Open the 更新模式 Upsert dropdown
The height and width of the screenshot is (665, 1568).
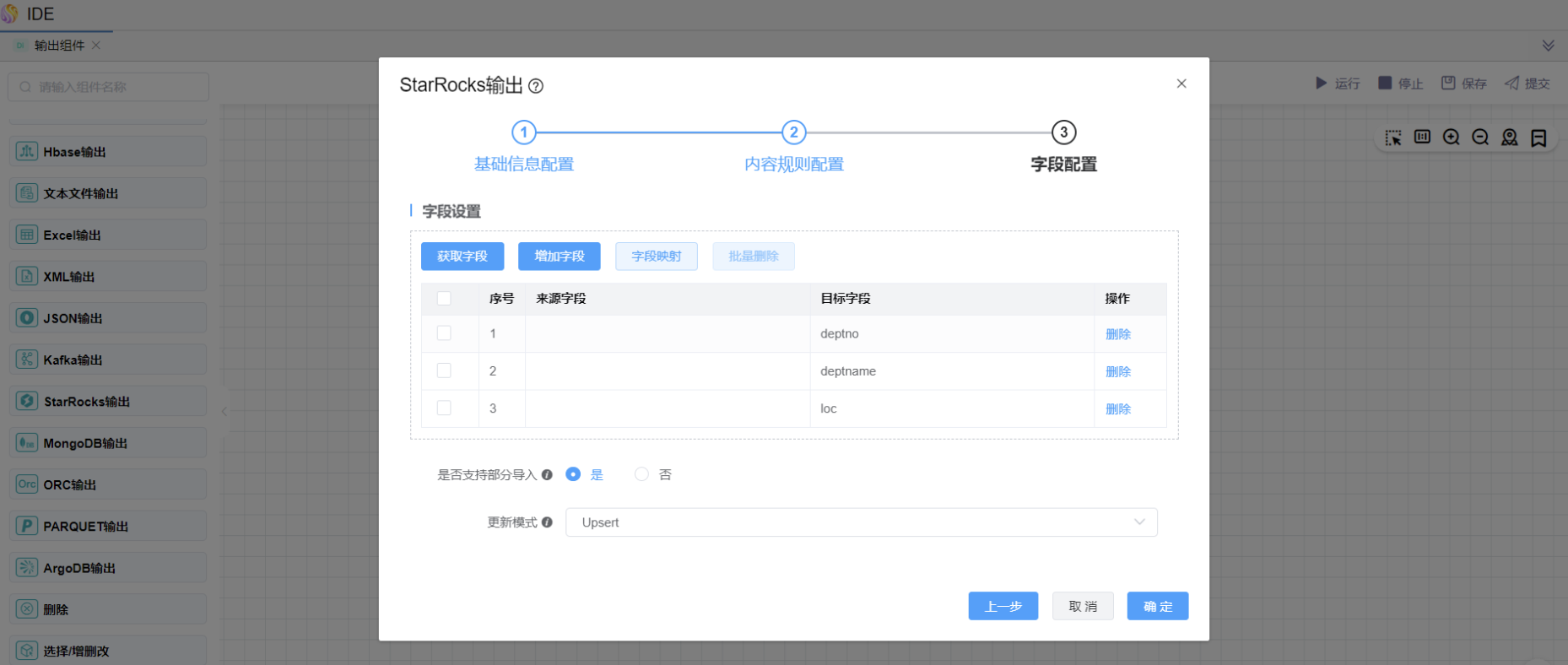coord(861,522)
